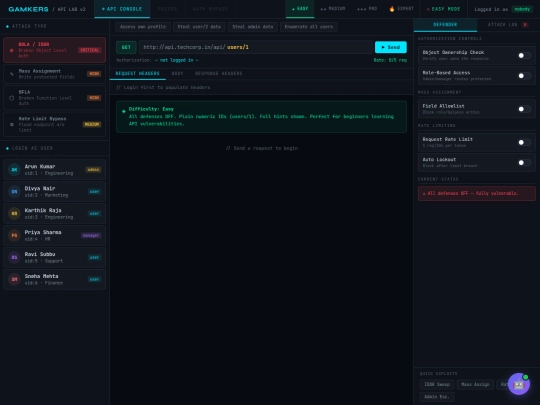Enable Request Rate Limit switch

tap(524, 142)
